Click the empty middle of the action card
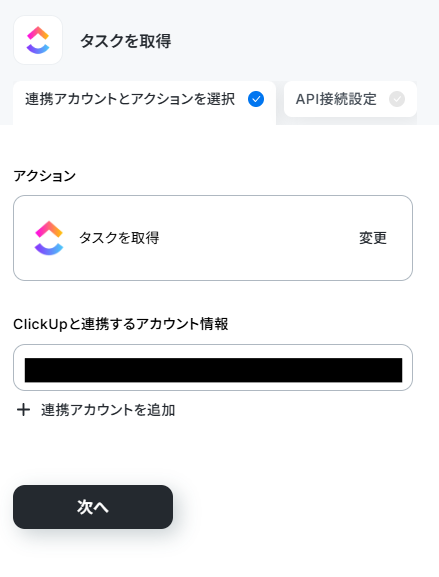The image size is (439, 577). click(258, 238)
